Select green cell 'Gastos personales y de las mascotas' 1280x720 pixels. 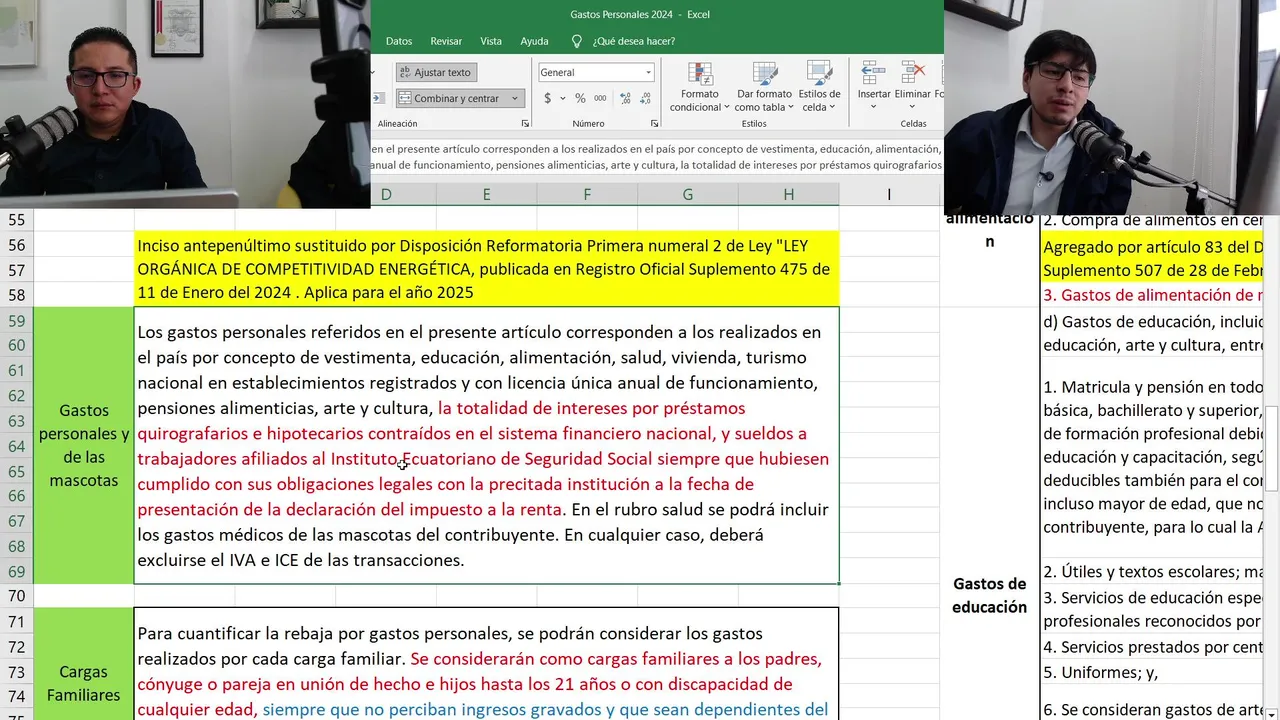tap(84, 446)
